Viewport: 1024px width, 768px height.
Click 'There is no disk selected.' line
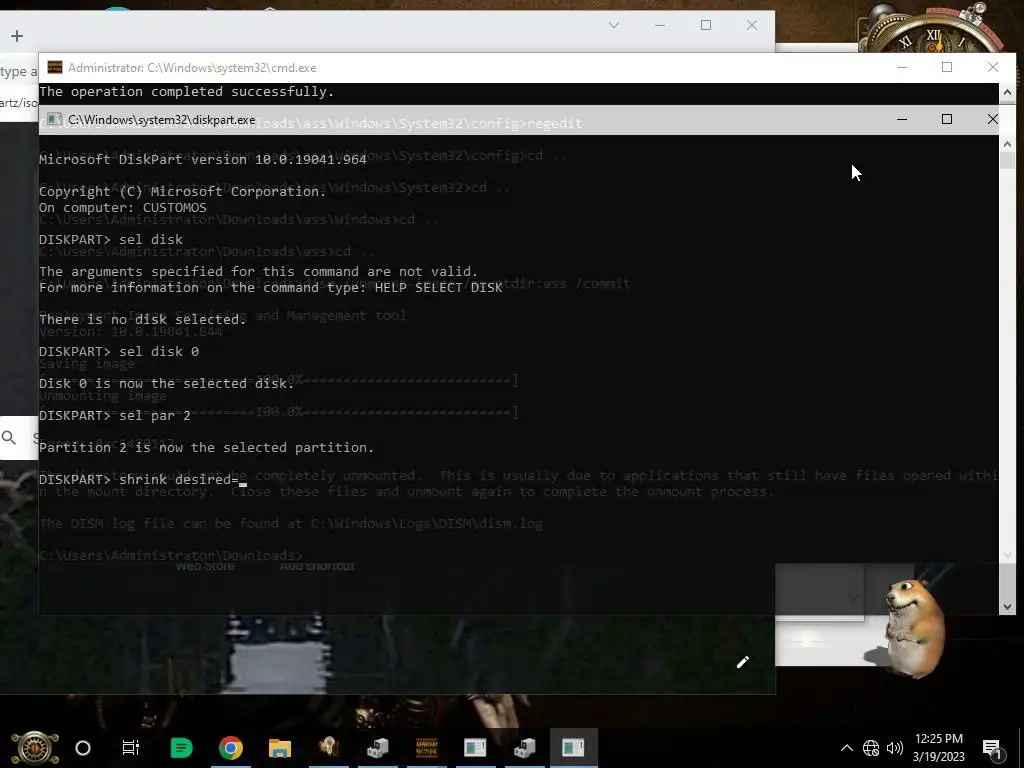point(143,319)
